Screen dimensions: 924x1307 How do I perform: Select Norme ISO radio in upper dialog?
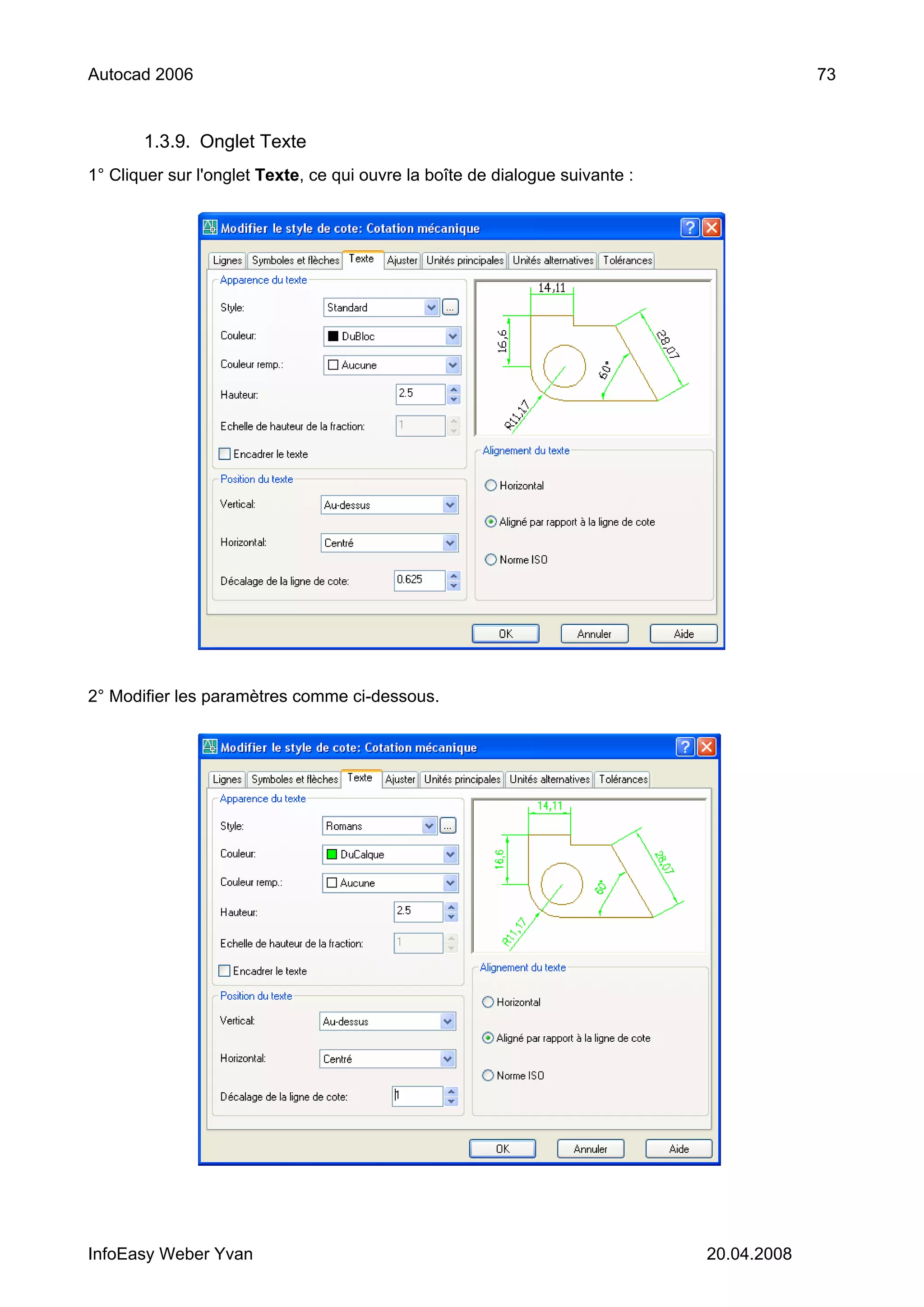pos(491,559)
